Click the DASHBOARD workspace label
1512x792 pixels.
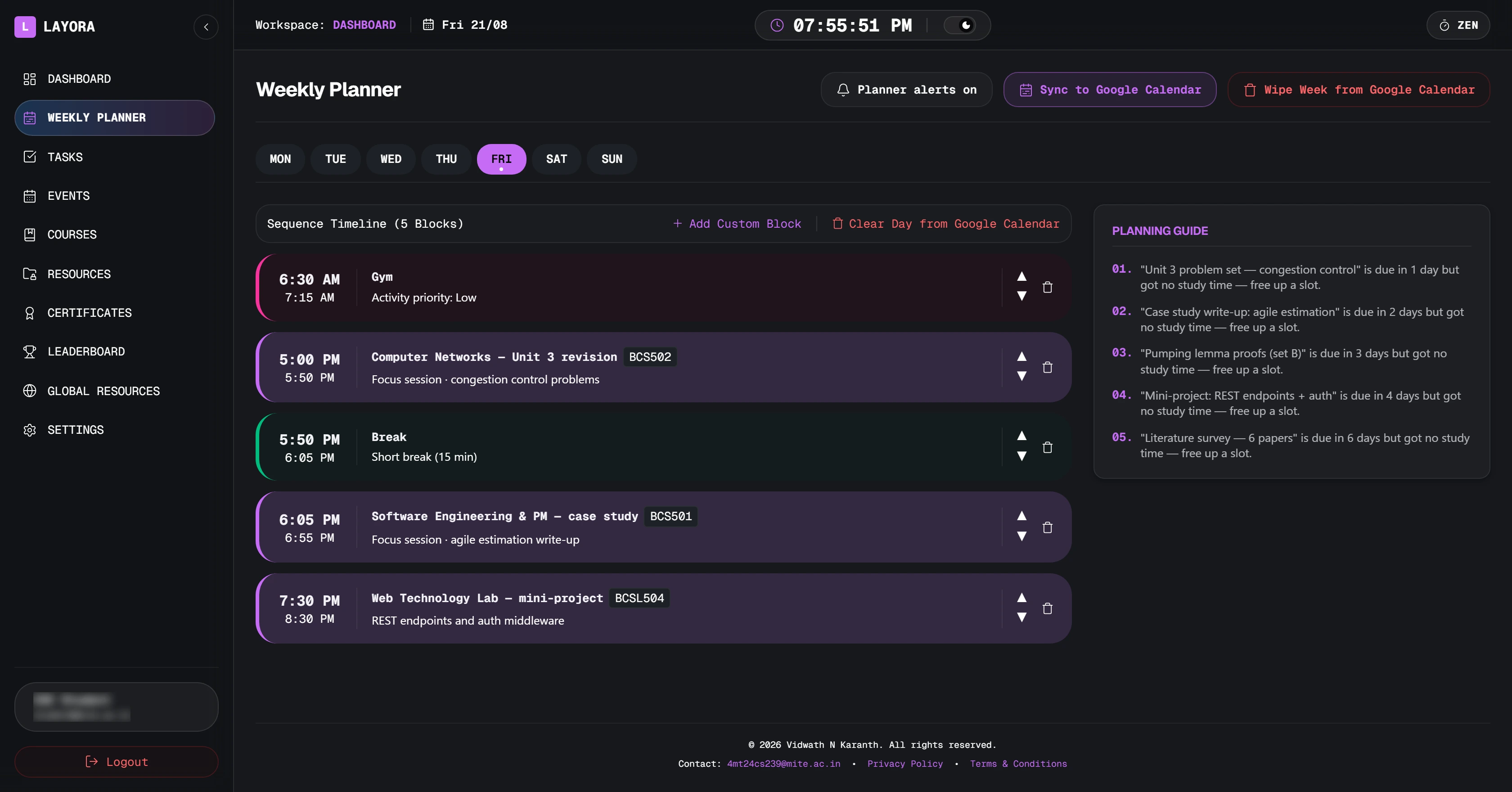pyautogui.click(x=364, y=25)
